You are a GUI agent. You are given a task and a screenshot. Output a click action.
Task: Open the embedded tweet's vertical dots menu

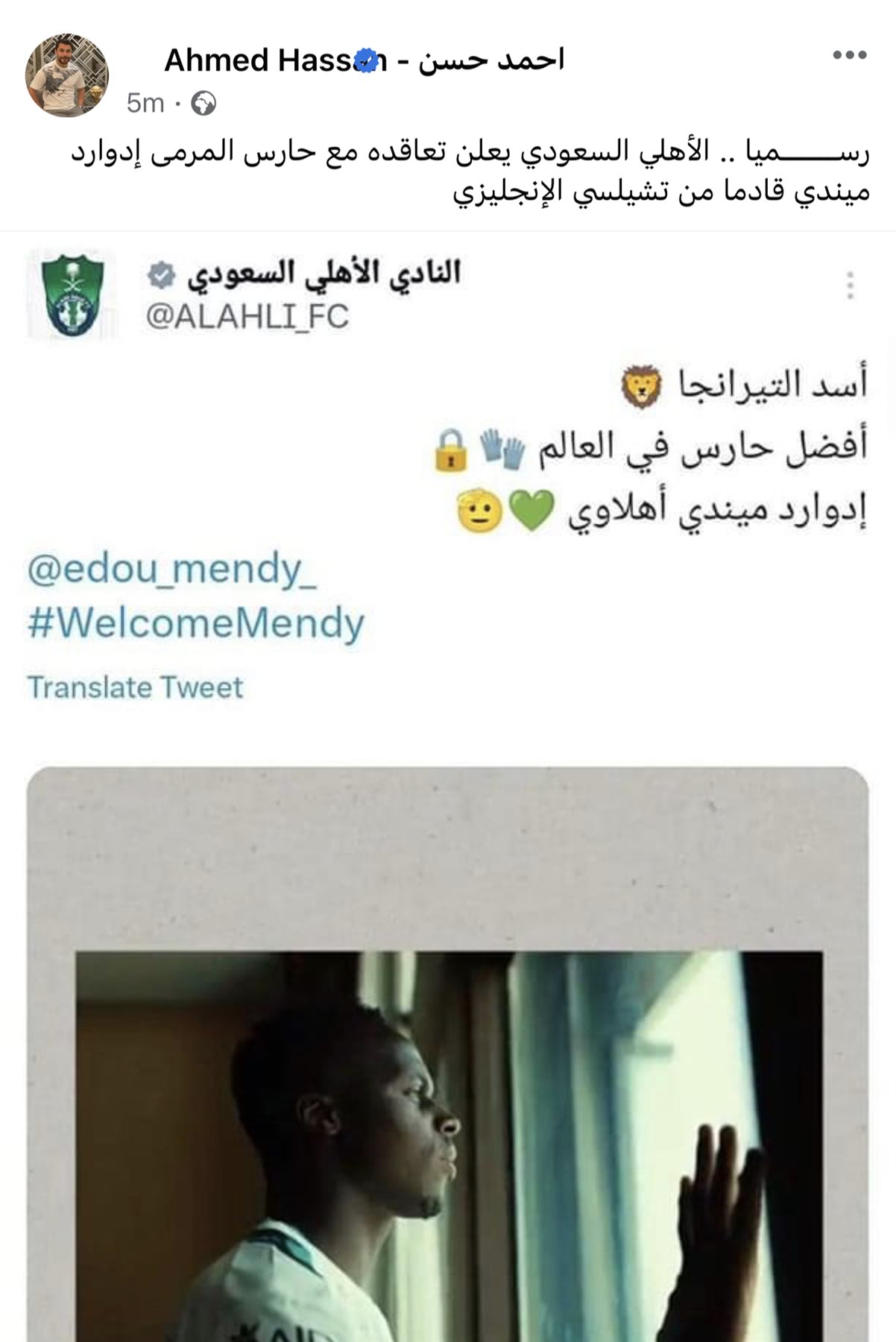(850, 286)
